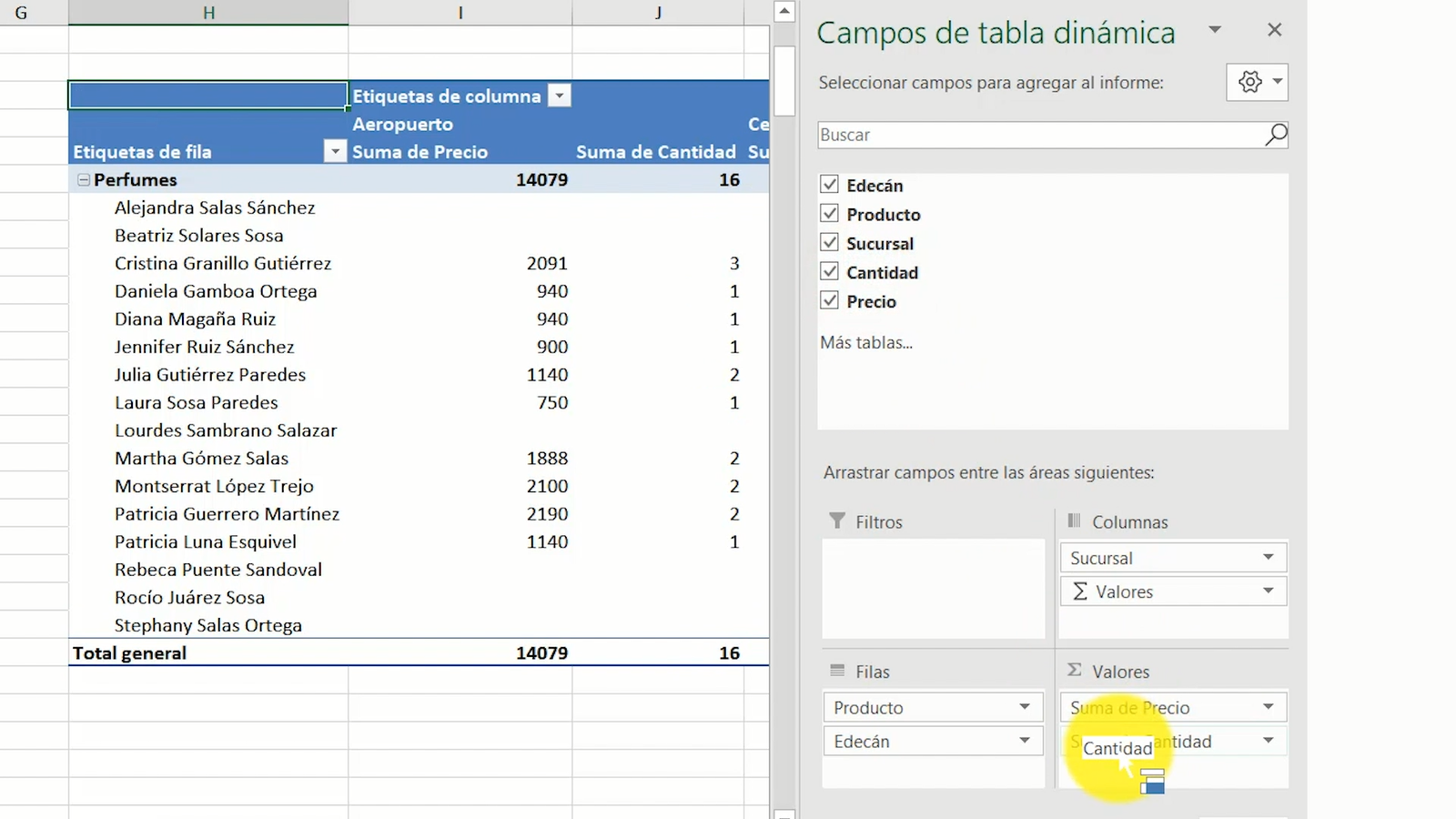Uncheck the Precio field checkbox
Screen dimensions: 1456x819
(x=829, y=301)
